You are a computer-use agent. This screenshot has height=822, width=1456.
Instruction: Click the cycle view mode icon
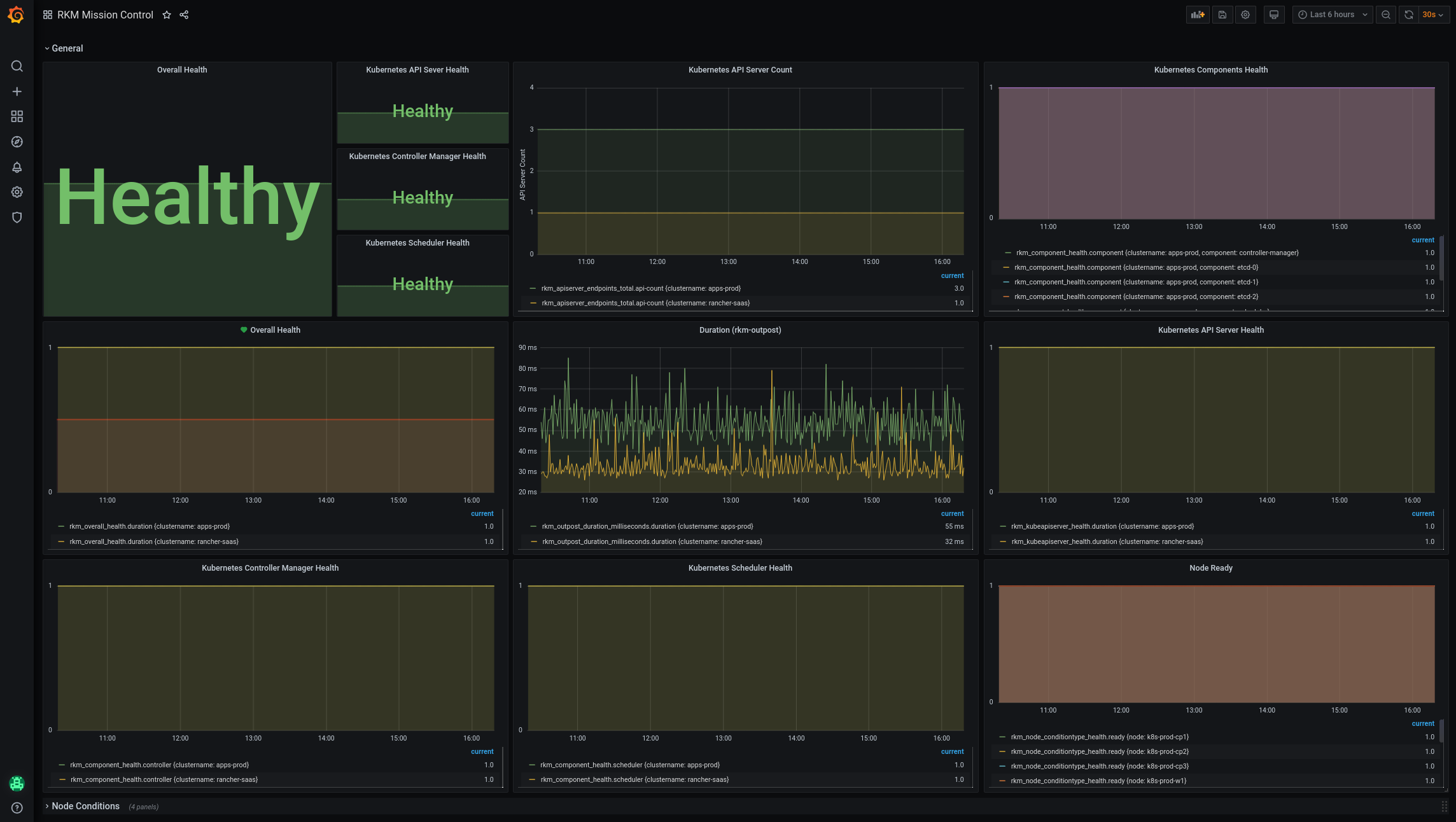pos(1275,15)
